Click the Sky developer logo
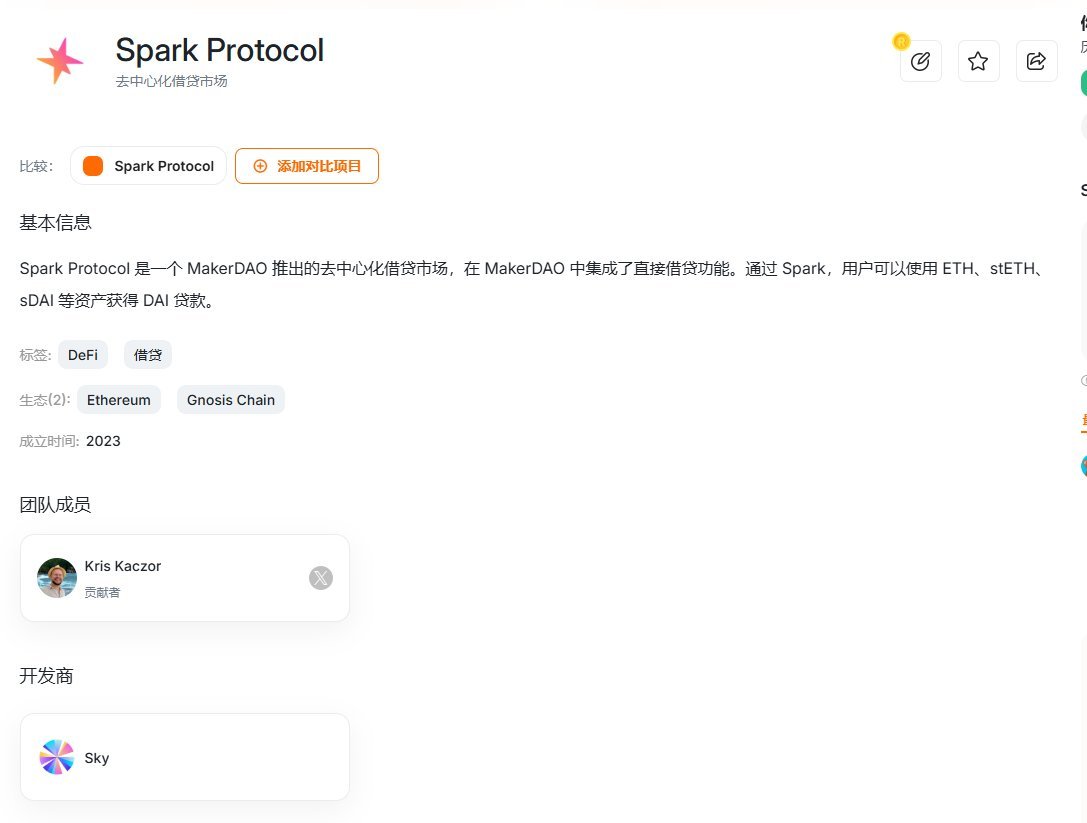The height and width of the screenshot is (823, 1087). (x=57, y=757)
